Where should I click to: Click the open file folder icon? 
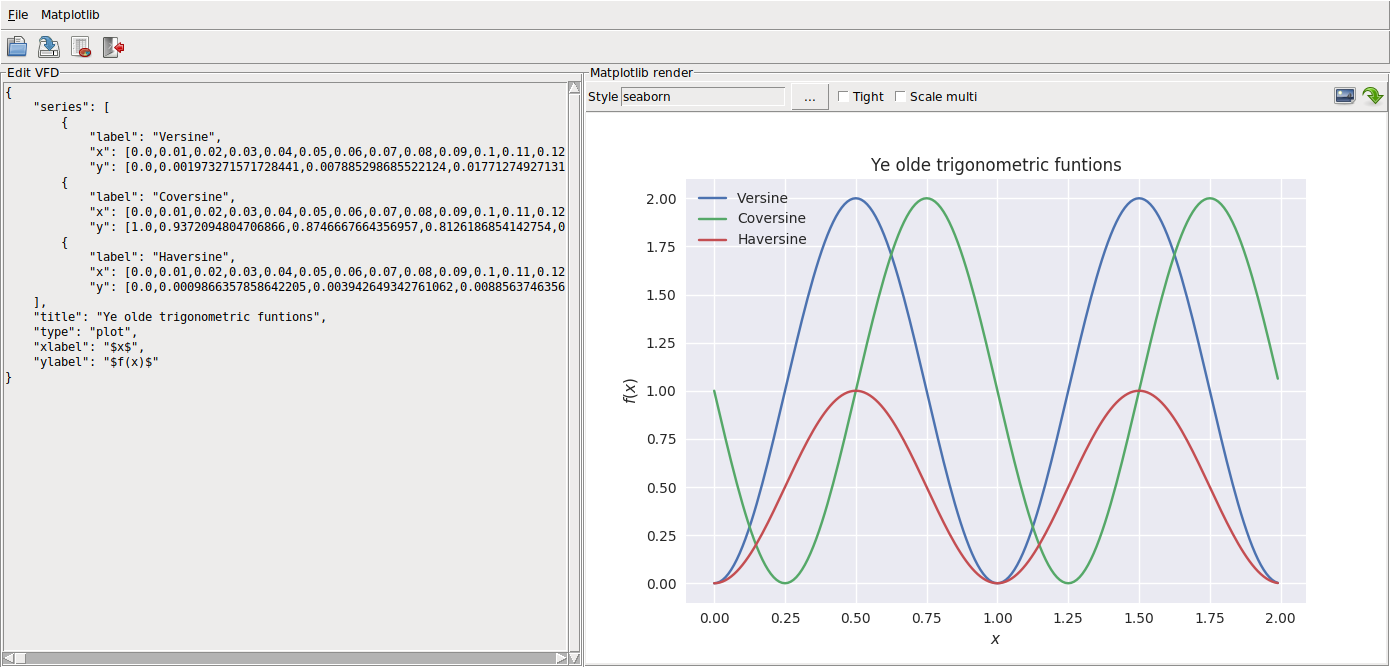click(17, 47)
